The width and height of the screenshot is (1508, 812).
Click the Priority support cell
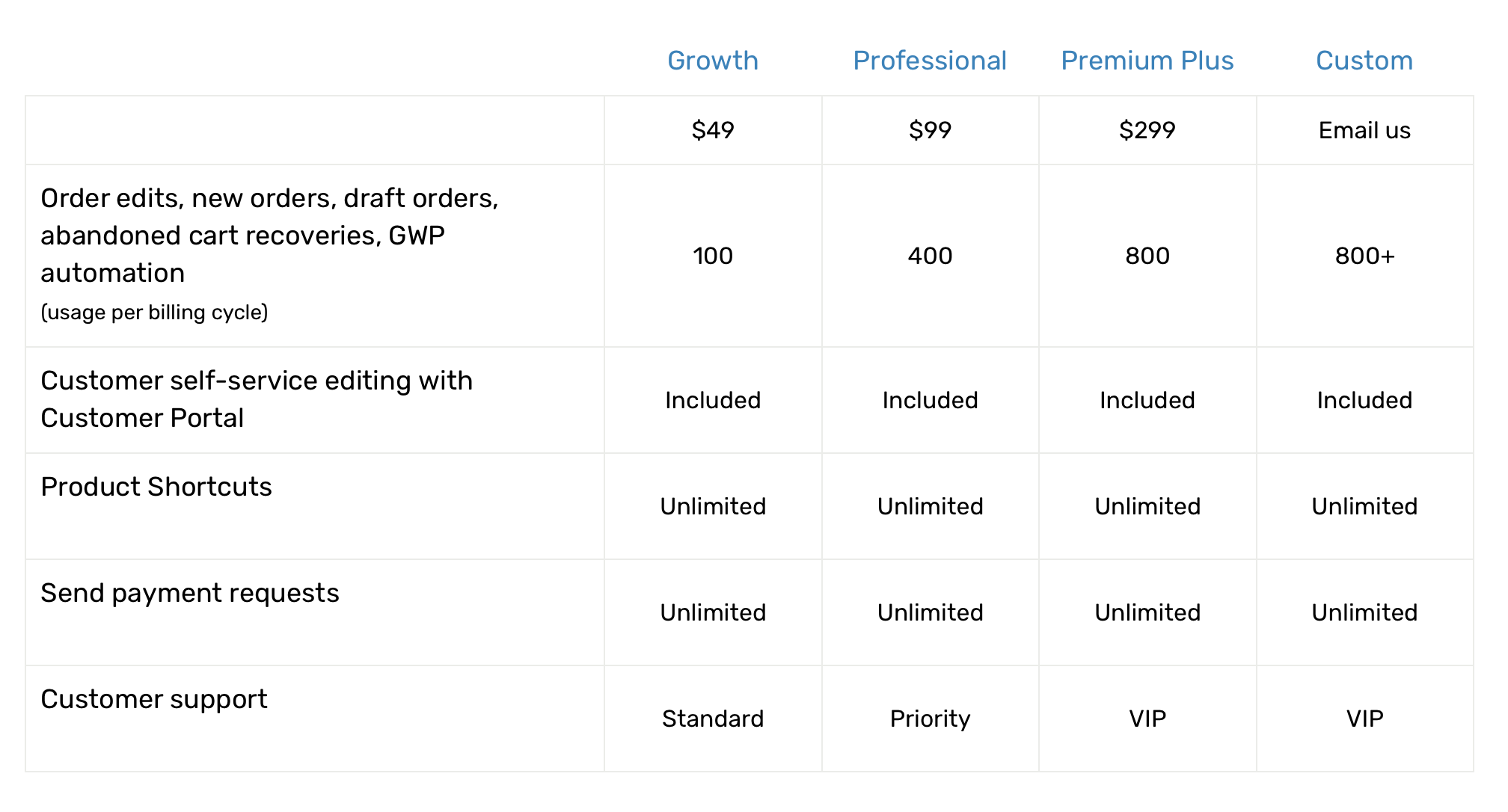point(929,719)
